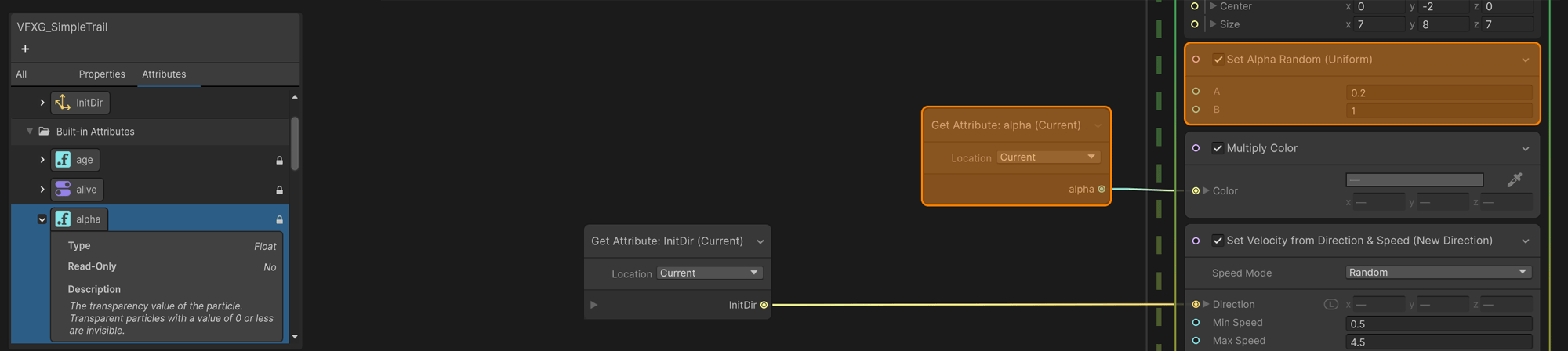The image size is (1568, 351).
Task: Click the InitDir vector attribute icon
Action: [63, 103]
